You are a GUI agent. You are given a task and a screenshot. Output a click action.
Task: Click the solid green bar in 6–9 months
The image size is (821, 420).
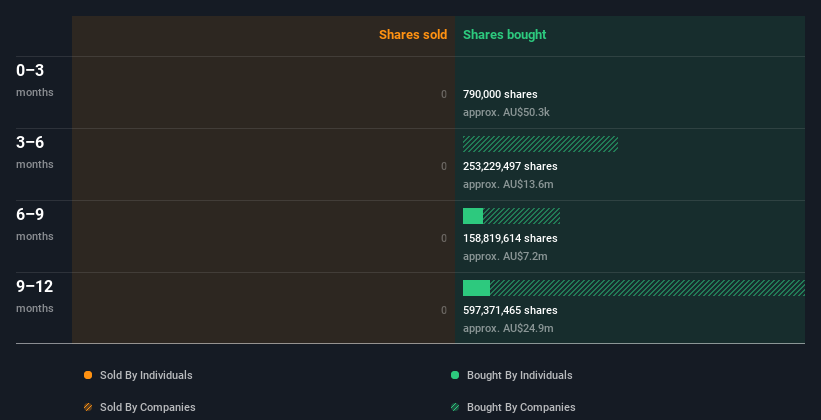[x=473, y=216]
